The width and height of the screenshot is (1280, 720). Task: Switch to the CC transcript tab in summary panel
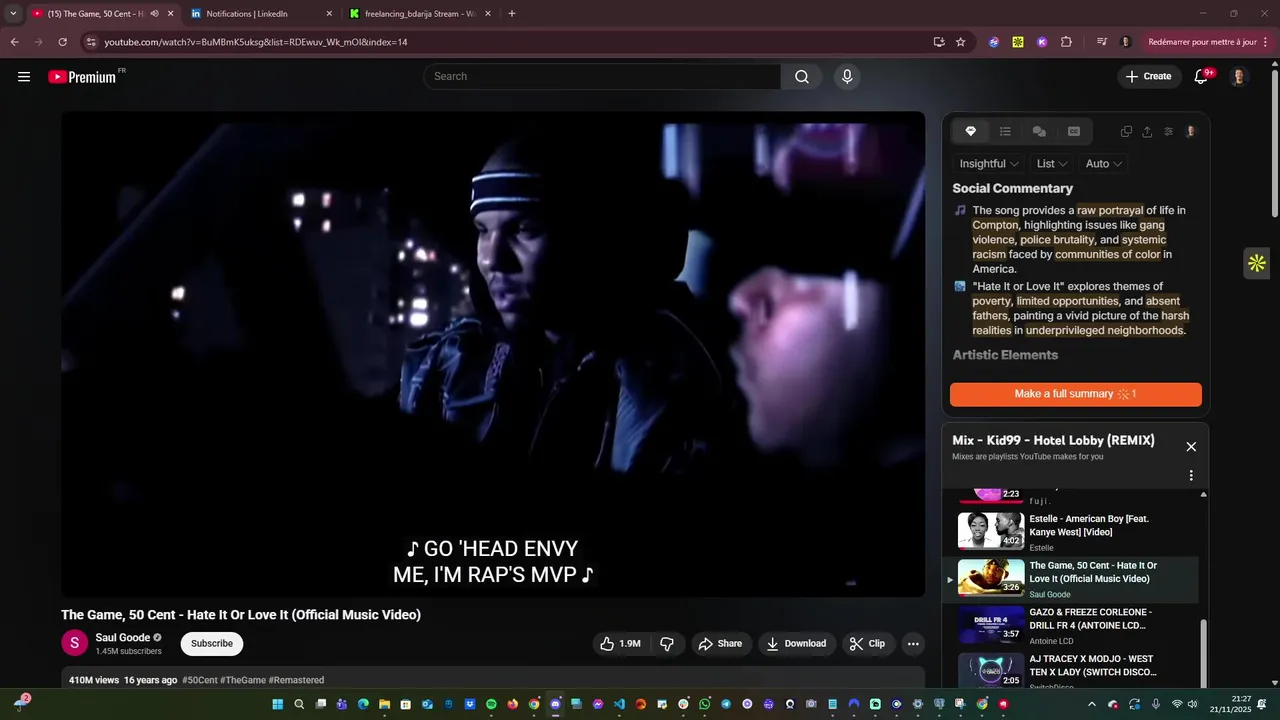click(x=1074, y=131)
